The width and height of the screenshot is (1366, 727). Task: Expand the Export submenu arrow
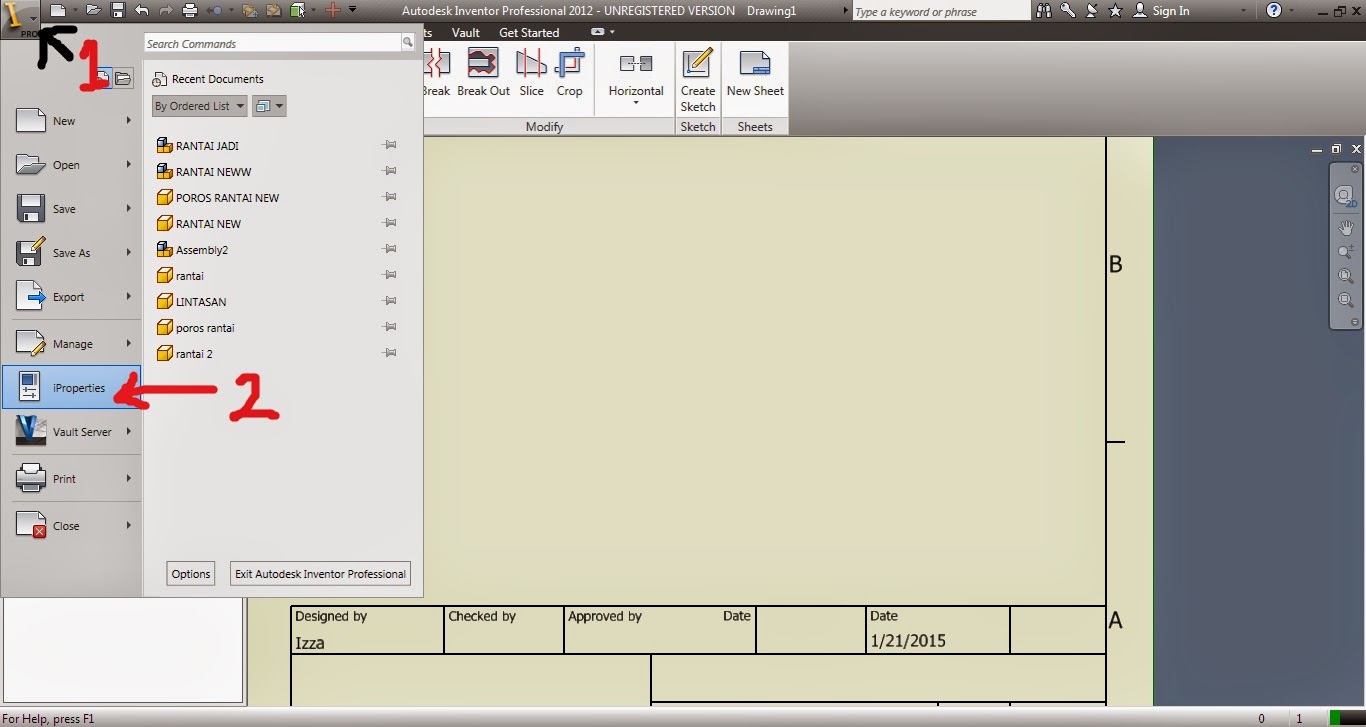(x=129, y=297)
